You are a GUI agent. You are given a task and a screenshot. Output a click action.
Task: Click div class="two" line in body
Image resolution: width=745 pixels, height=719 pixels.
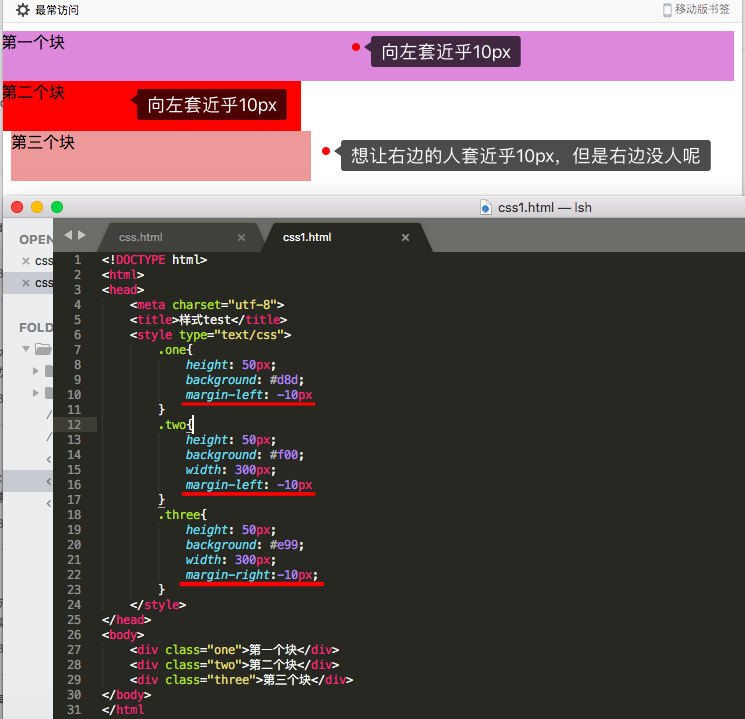pos(235,665)
